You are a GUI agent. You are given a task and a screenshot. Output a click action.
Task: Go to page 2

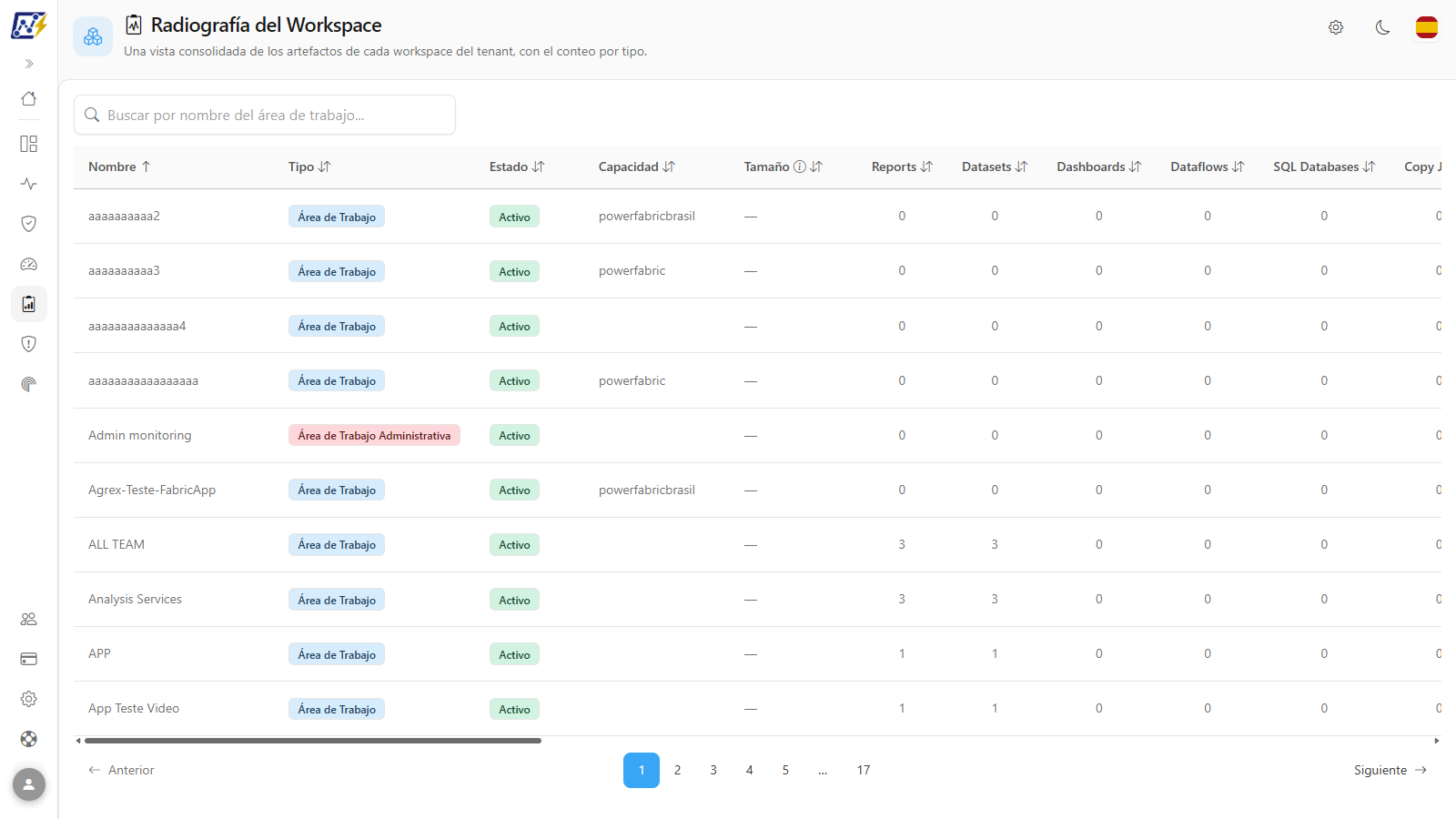[677, 770]
